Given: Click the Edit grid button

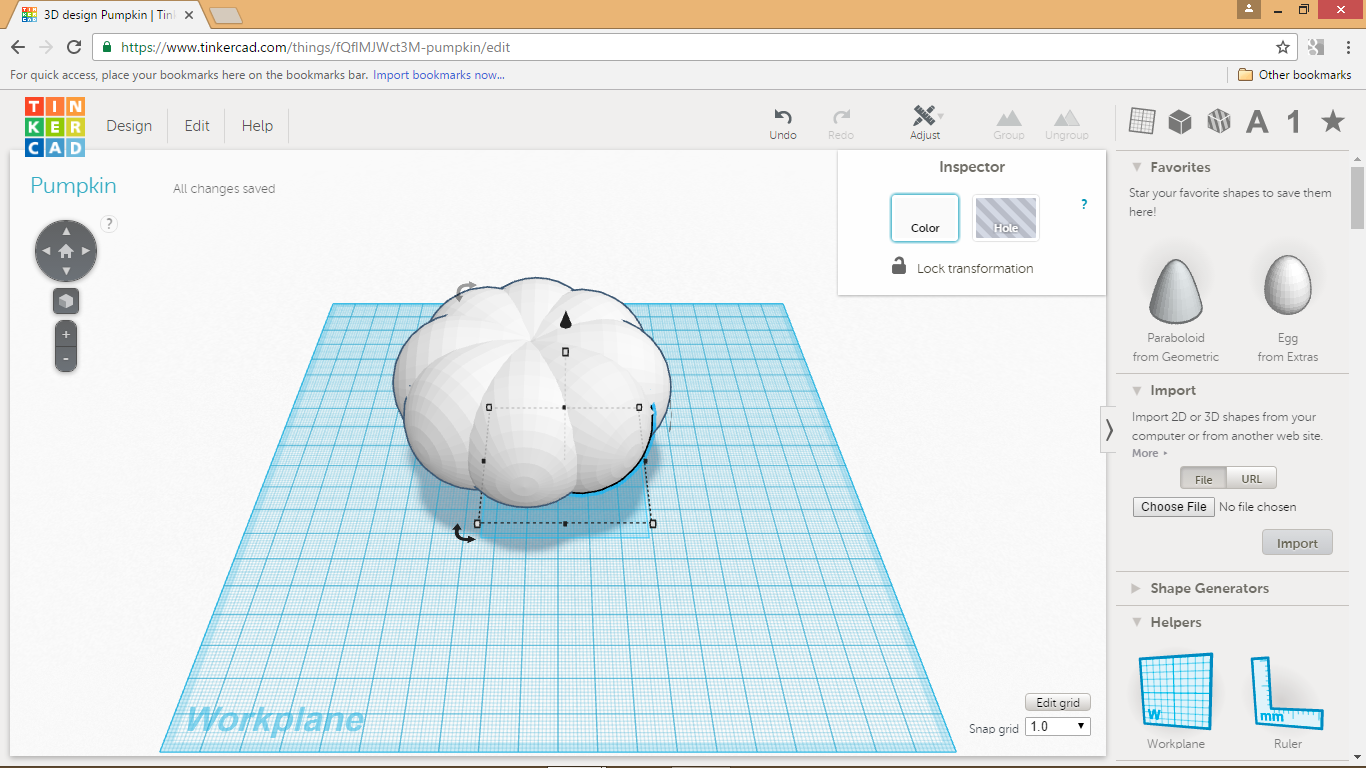Looking at the screenshot, I should click(1057, 701).
